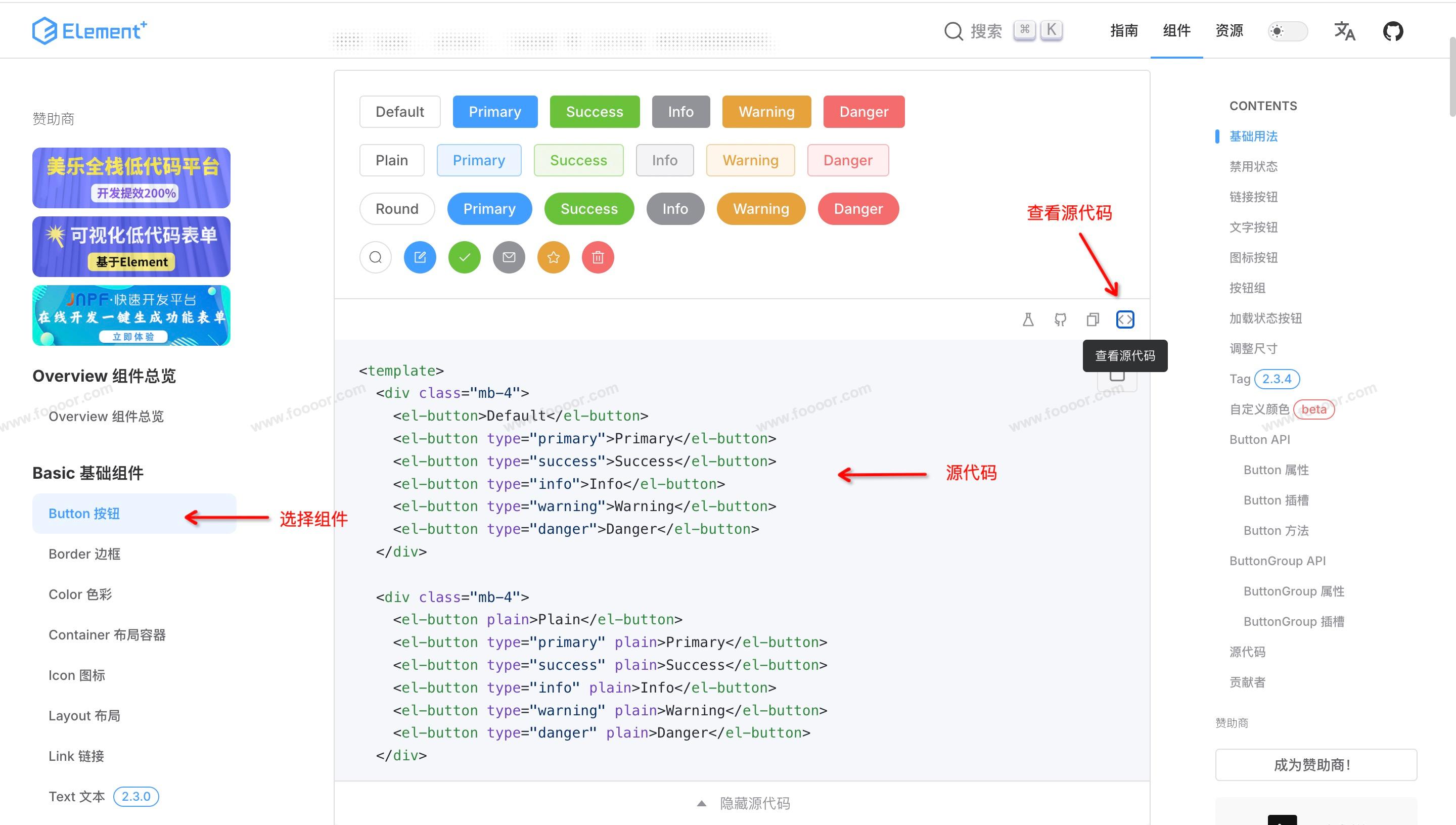Open the 资源 navigation tab
Image resolution: width=1456 pixels, height=825 pixels.
pyautogui.click(x=1229, y=31)
